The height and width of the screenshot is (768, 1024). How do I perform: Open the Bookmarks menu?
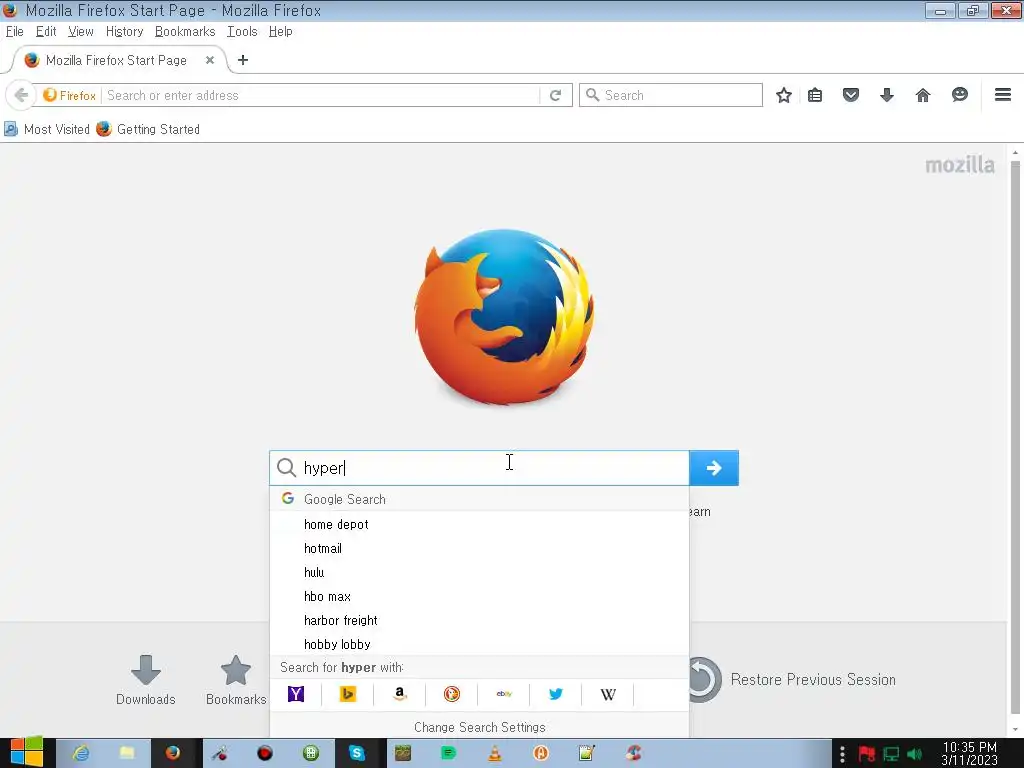tap(185, 31)
